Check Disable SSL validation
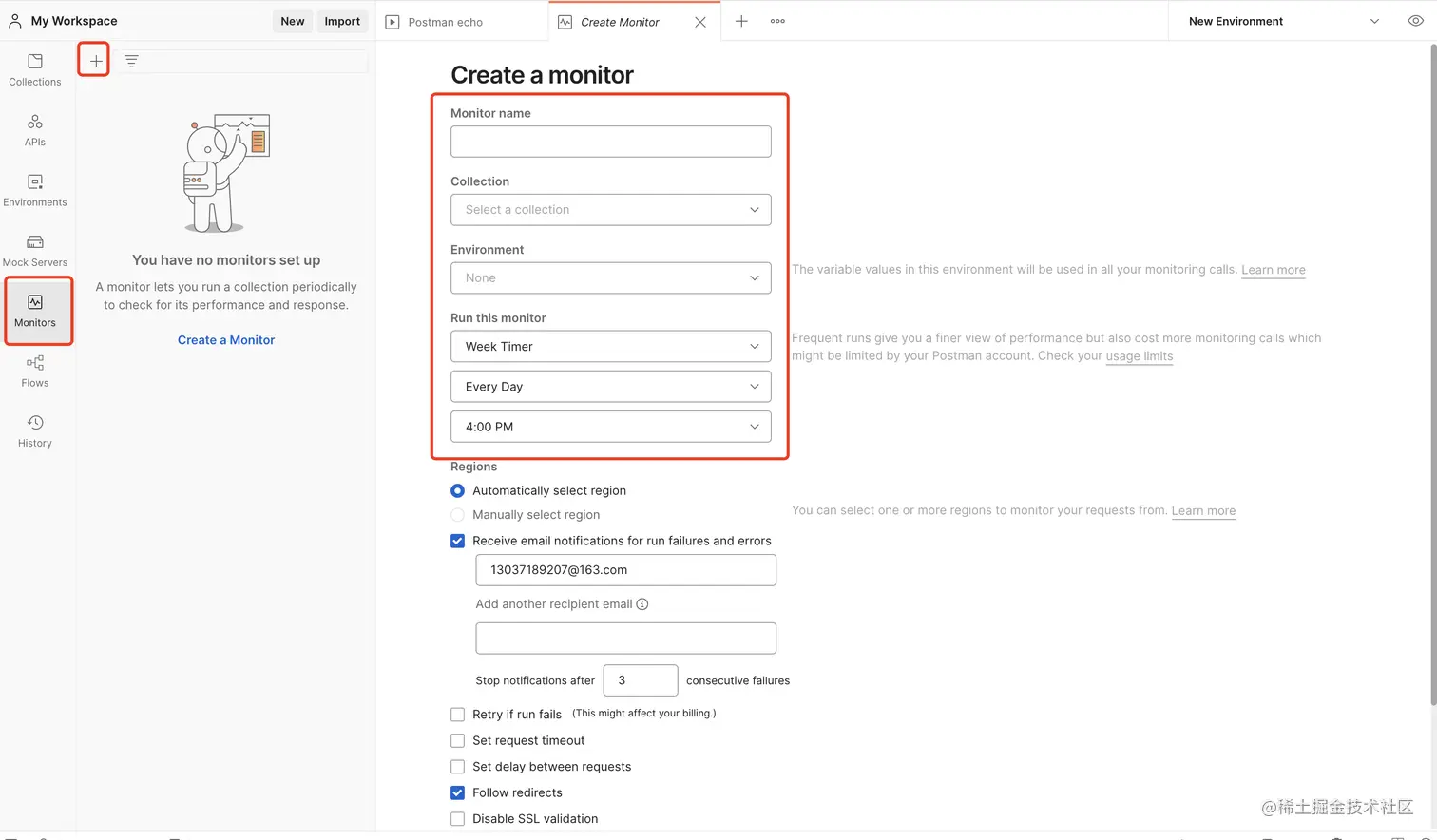Viewport: 1437px width, 840px height. pos(457,819)
